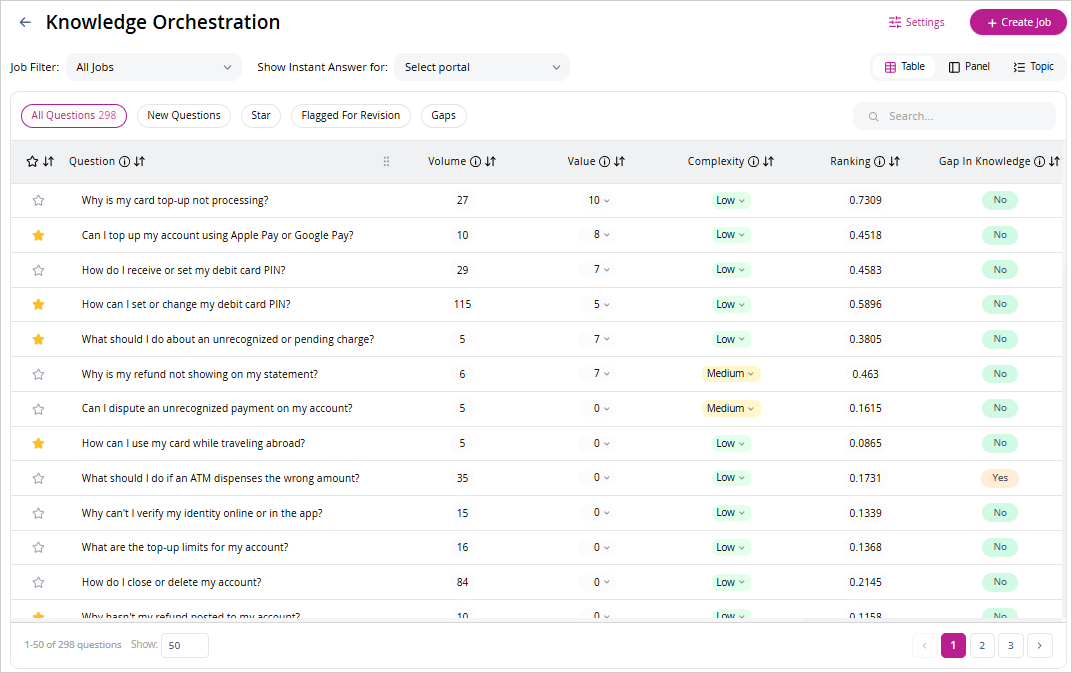Go to the next page arrow
This screenshot has width=1072, height=673.
[1040, 646]
